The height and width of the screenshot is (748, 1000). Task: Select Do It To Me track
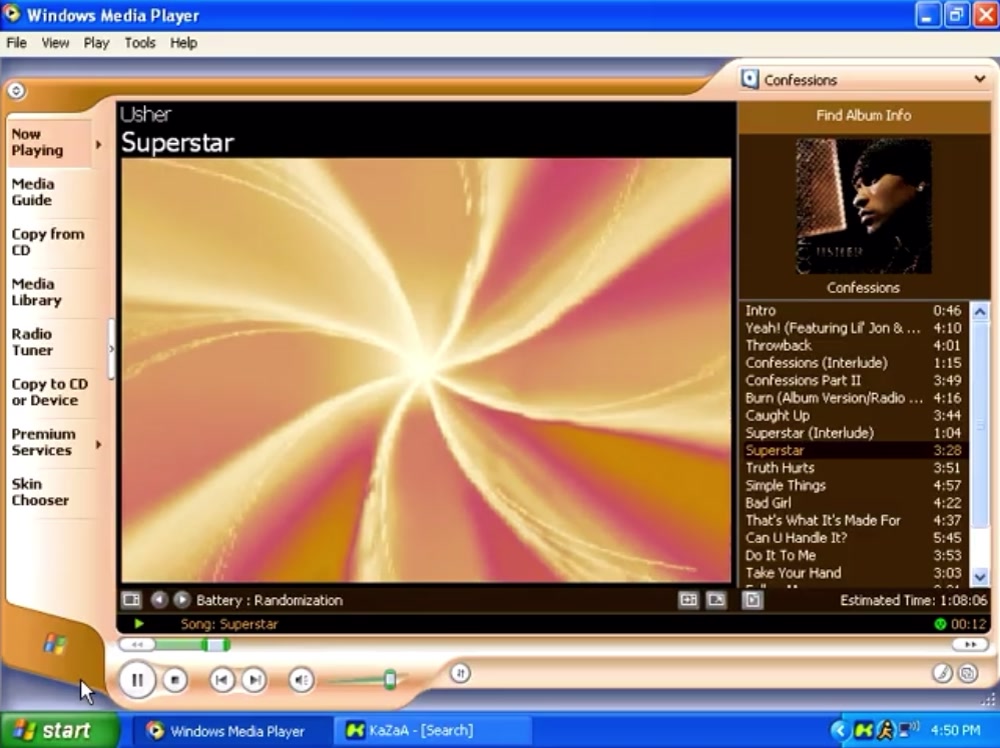854,555
